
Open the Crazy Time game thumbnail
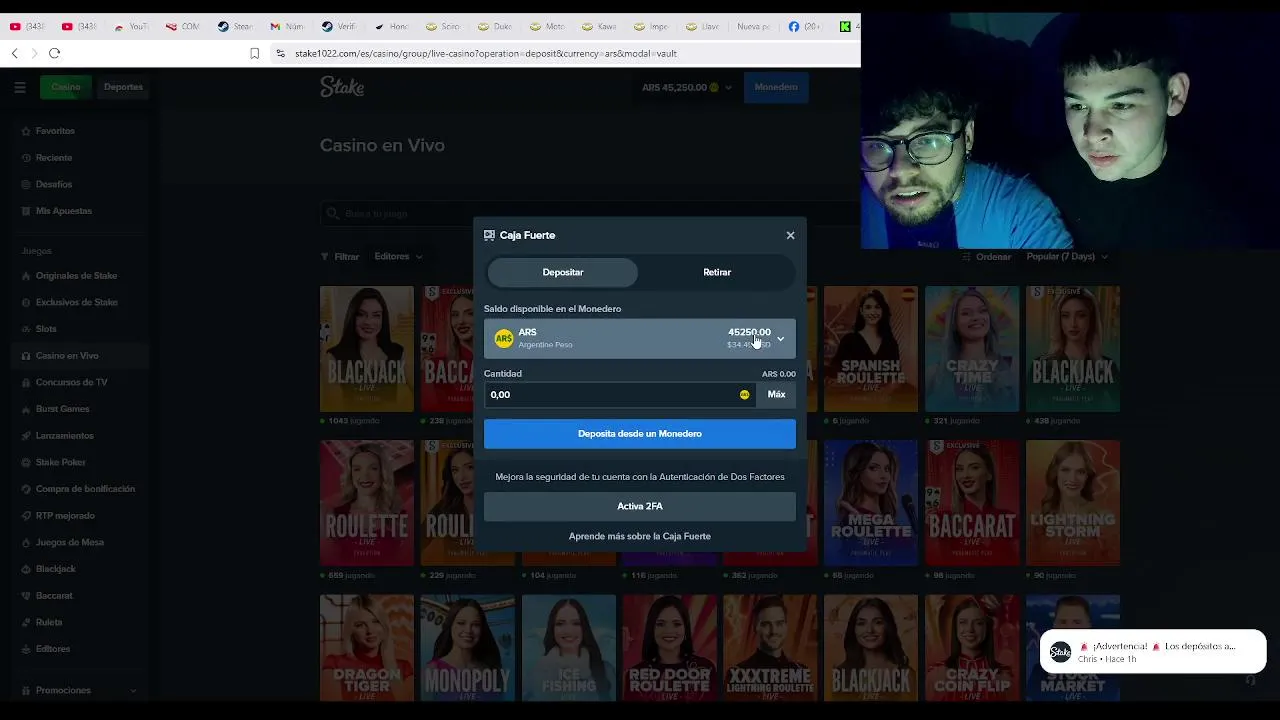click(971, 349)
